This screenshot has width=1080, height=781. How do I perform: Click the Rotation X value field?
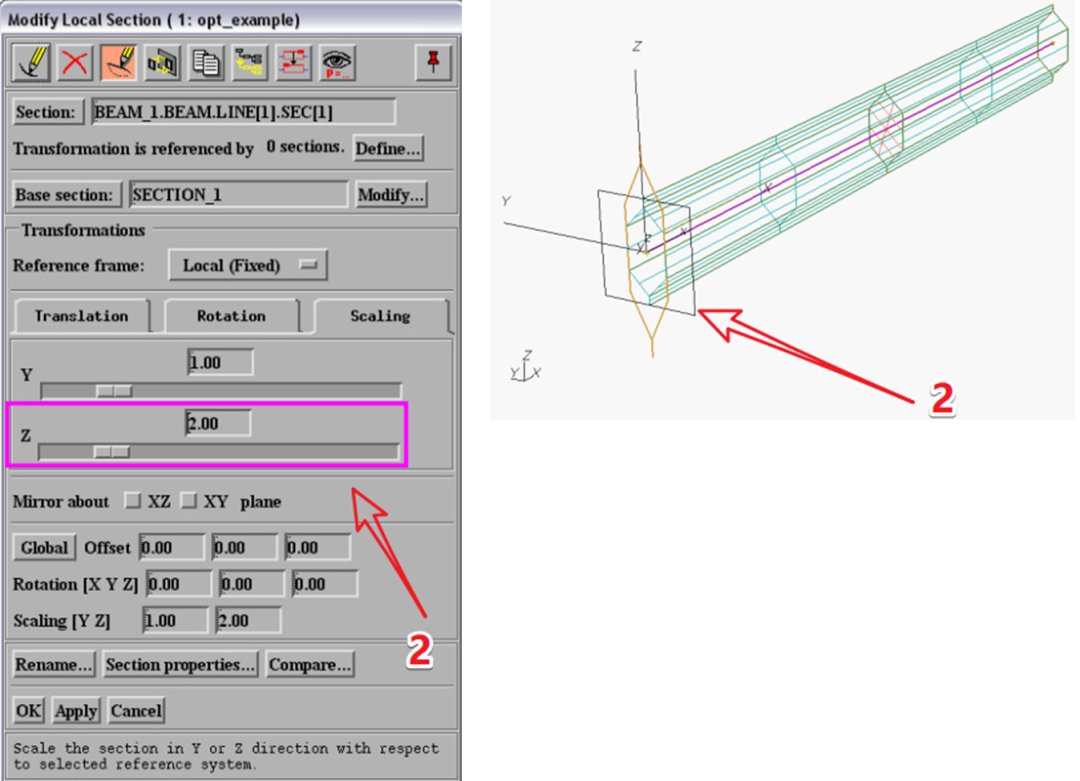point(179,584)
